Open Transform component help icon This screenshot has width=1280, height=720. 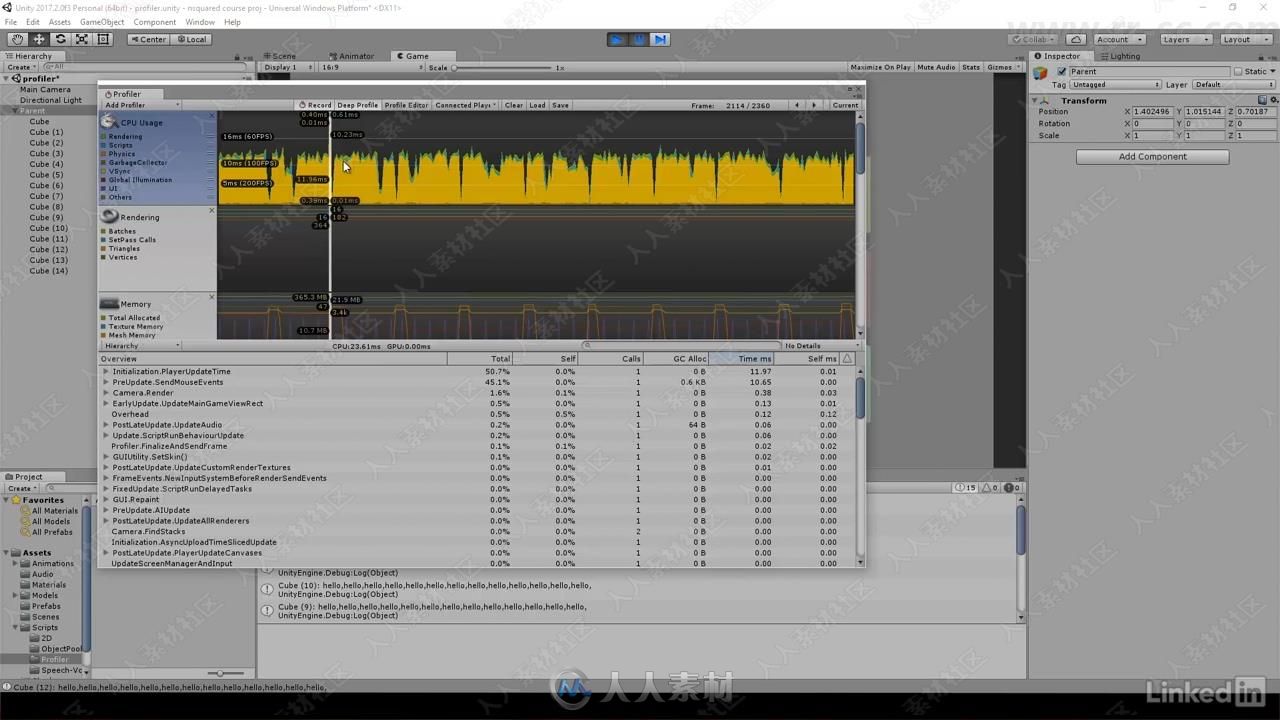coord(1262,100)
